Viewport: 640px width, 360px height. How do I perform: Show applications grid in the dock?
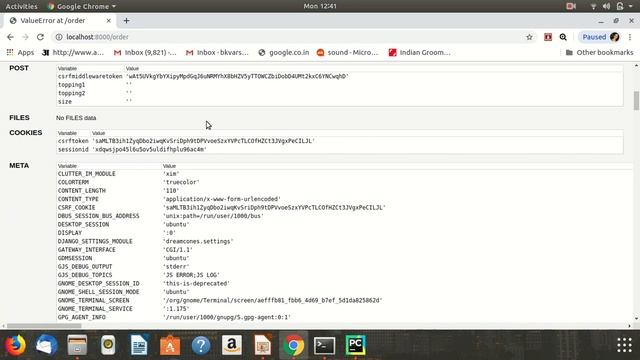(624, 345)
